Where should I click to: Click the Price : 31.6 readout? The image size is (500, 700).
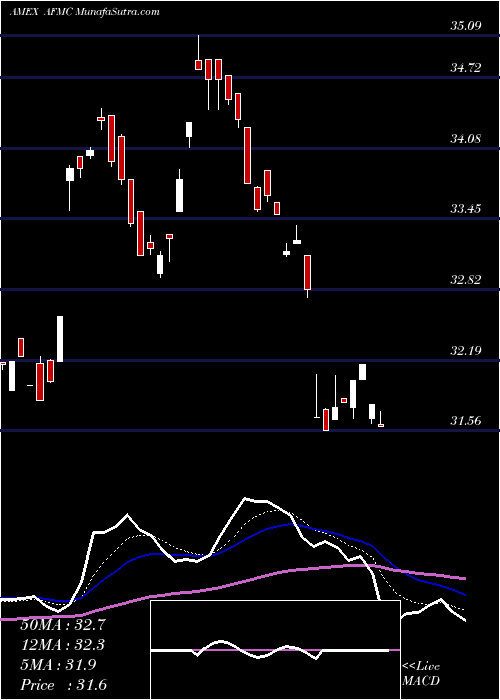62,685
